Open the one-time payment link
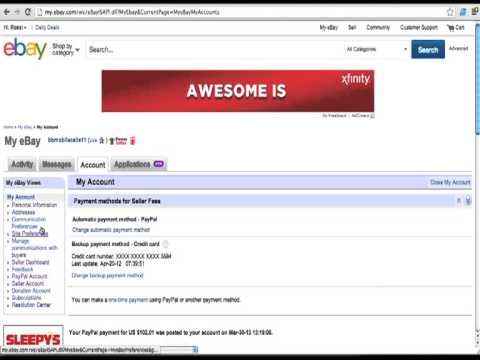480x360 pixels. (x=128, y=300)
